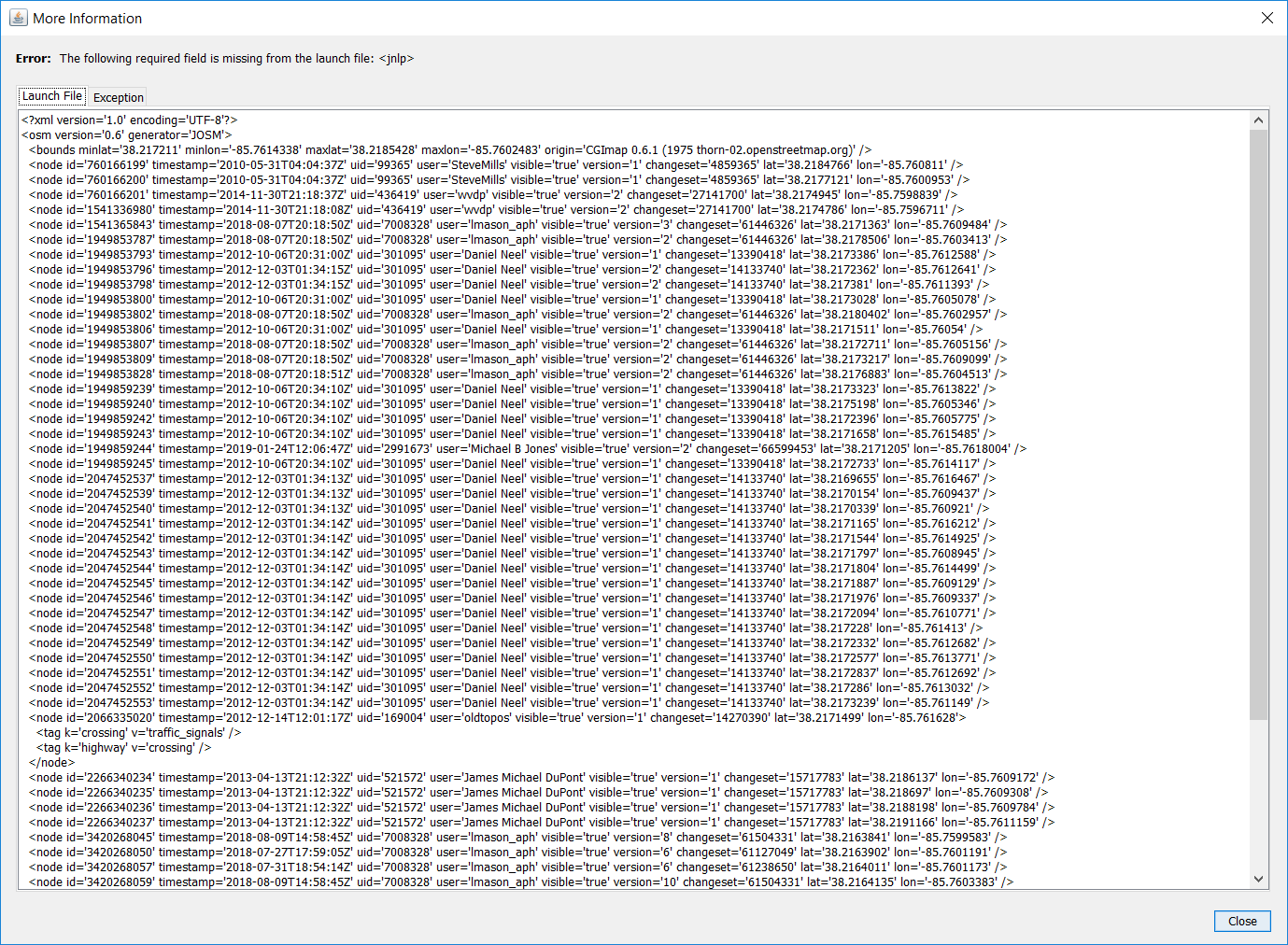
Task: Close the More Information window with X
Action: coord(1267,18)
